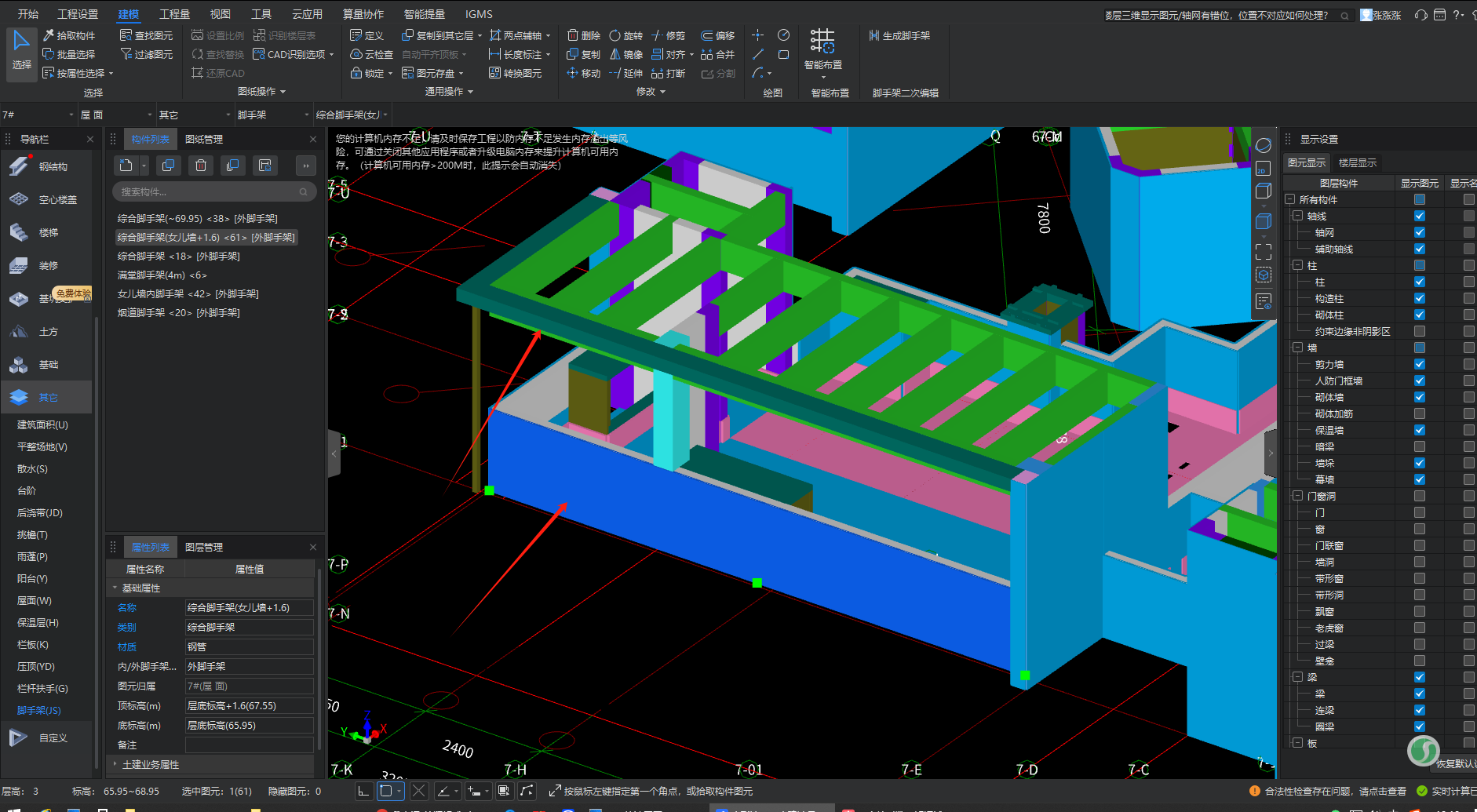
Task: Click 合法性检查 warning message in status bar
Action: (1327, 791)
